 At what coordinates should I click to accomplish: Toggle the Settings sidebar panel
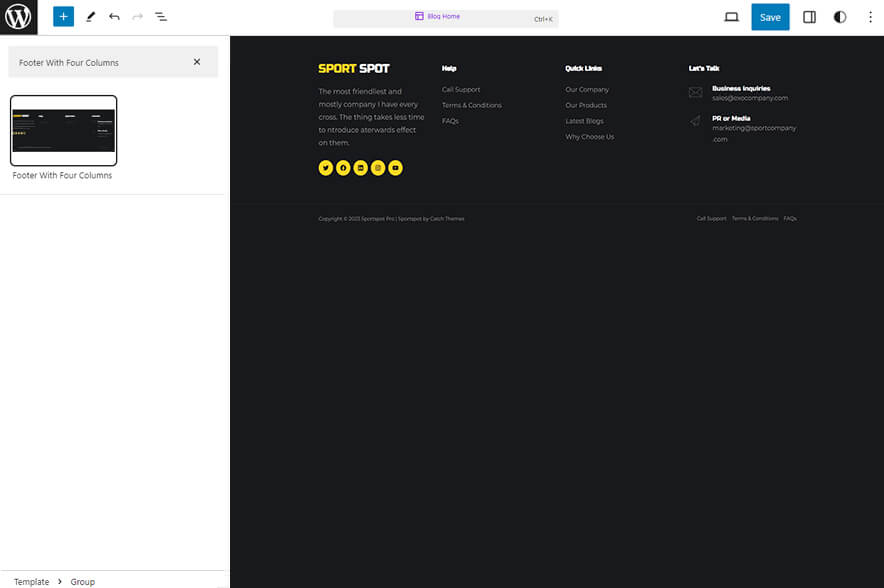click(809, 16)
